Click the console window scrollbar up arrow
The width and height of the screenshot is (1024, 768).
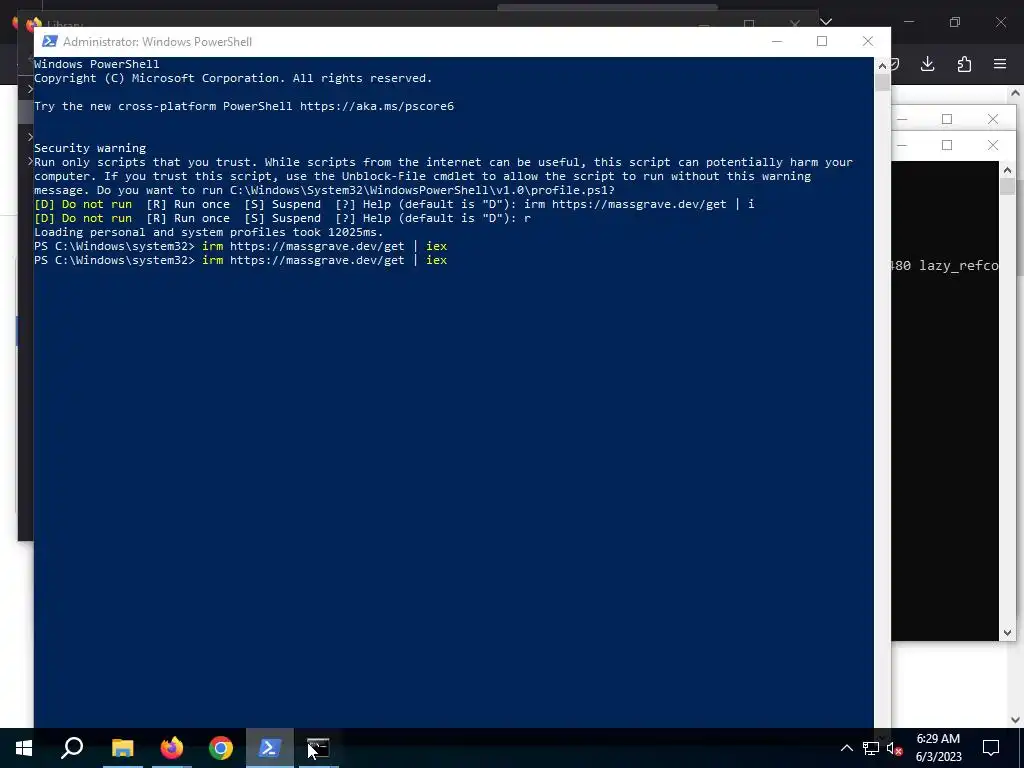pos(1007,170)
